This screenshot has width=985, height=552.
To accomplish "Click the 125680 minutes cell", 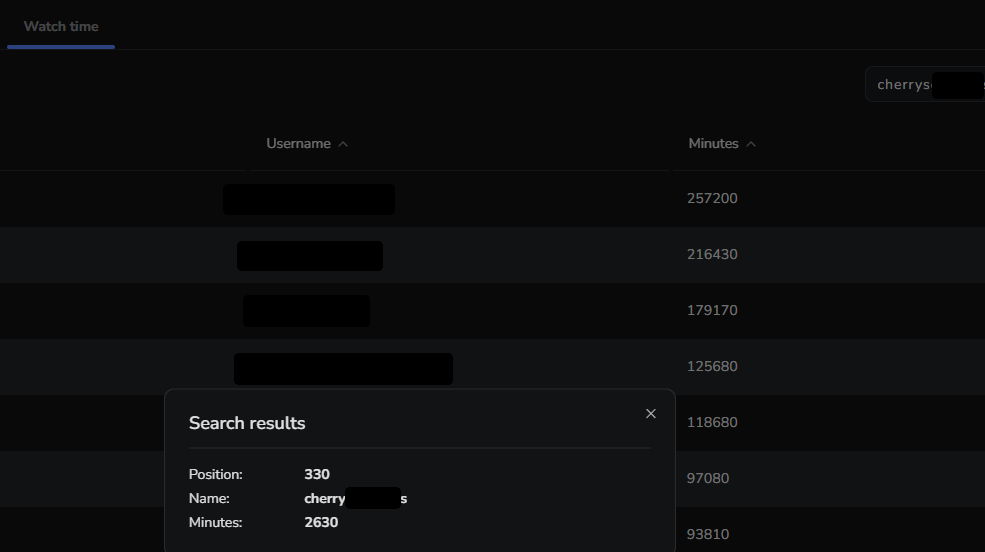I will coord(712,366).
